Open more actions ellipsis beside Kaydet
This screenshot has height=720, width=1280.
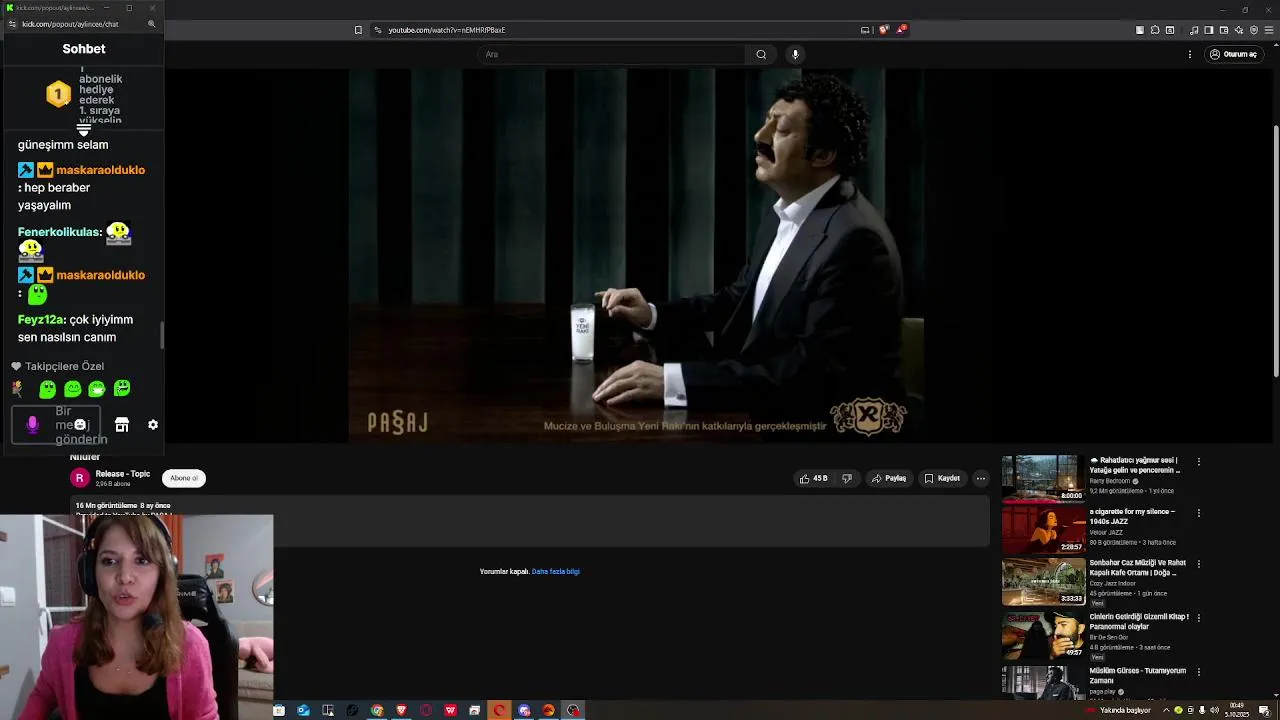tap(981, 478)
